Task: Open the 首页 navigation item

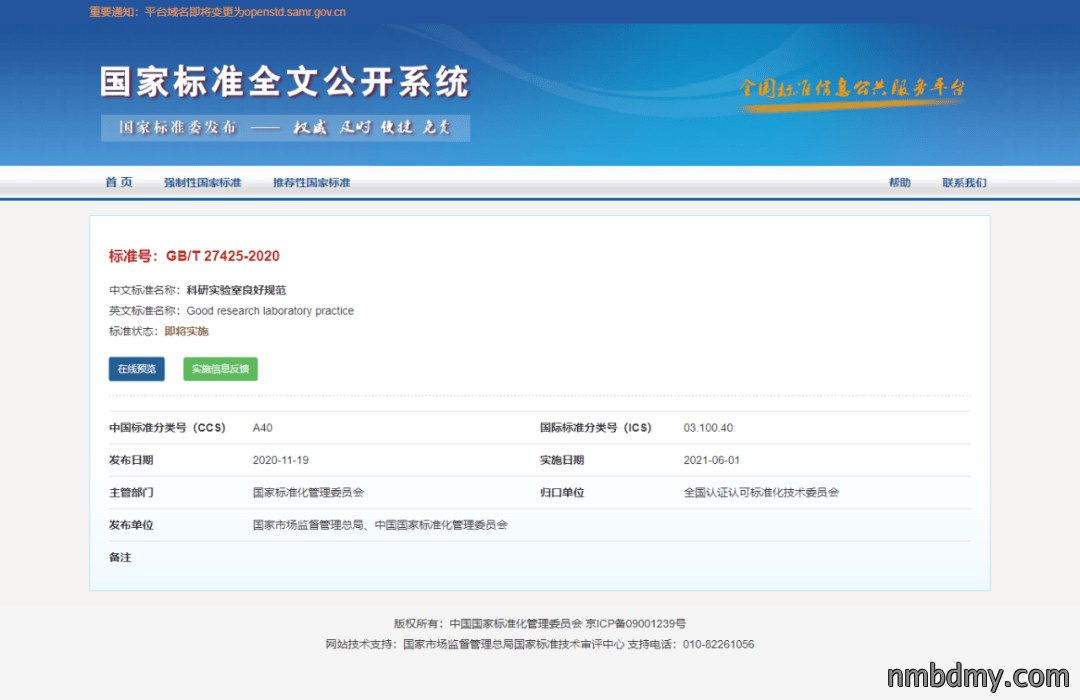Action: [x=118, y=183]
